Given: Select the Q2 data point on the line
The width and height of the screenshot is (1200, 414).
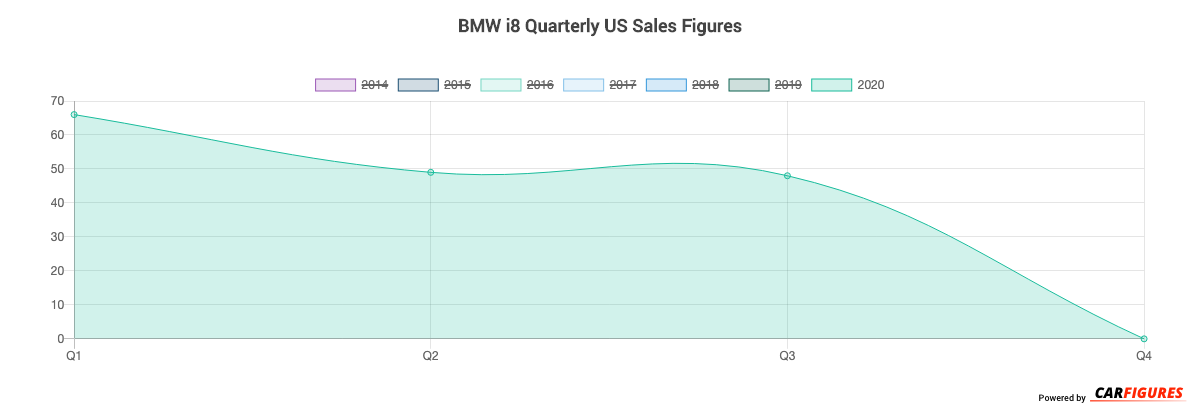Looking at the screenshot, I should pos(431,172).
